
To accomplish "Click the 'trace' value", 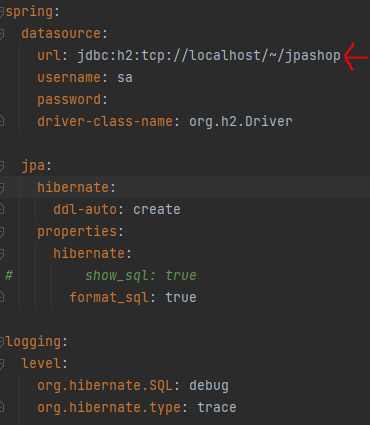I will point(217,408).
